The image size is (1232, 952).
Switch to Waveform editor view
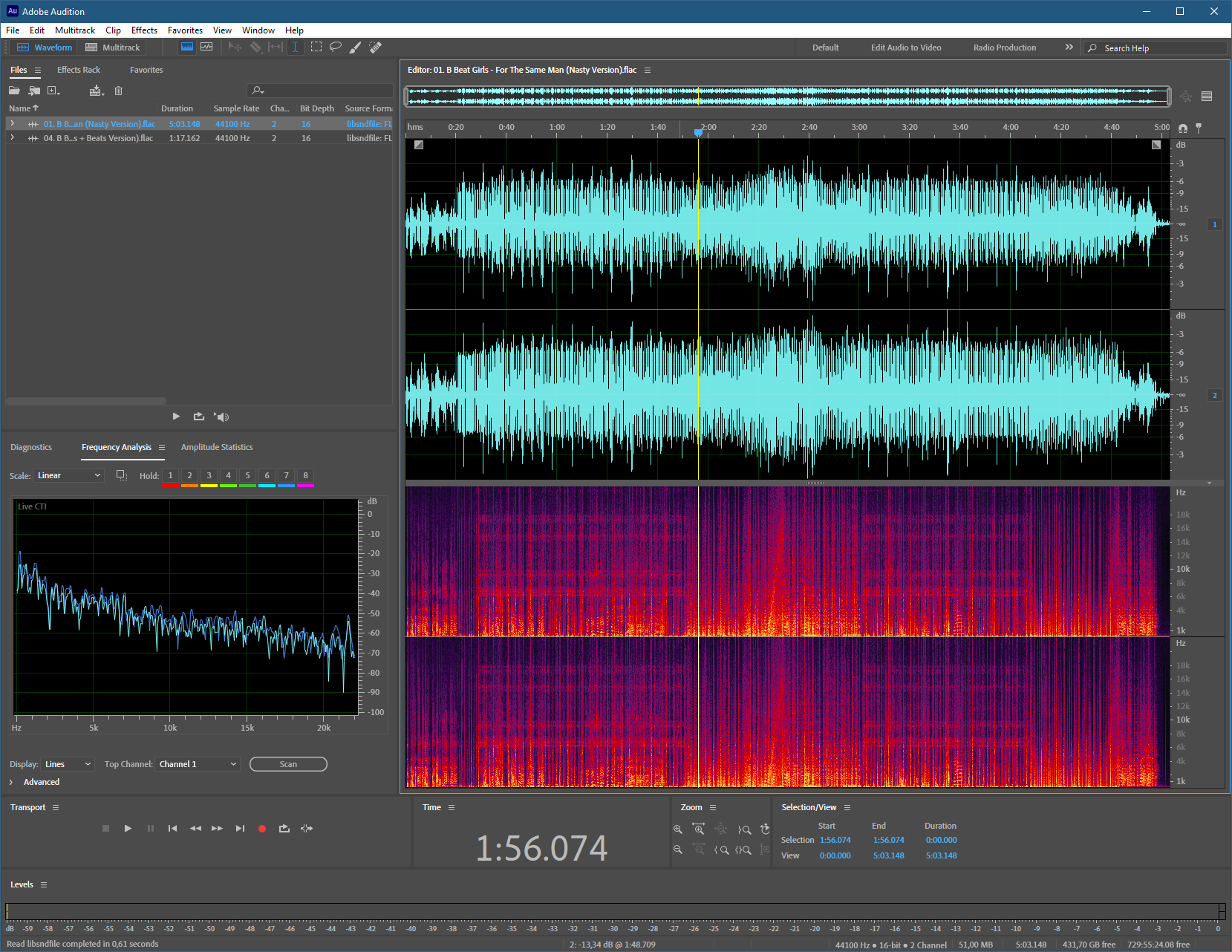(45, 48)
